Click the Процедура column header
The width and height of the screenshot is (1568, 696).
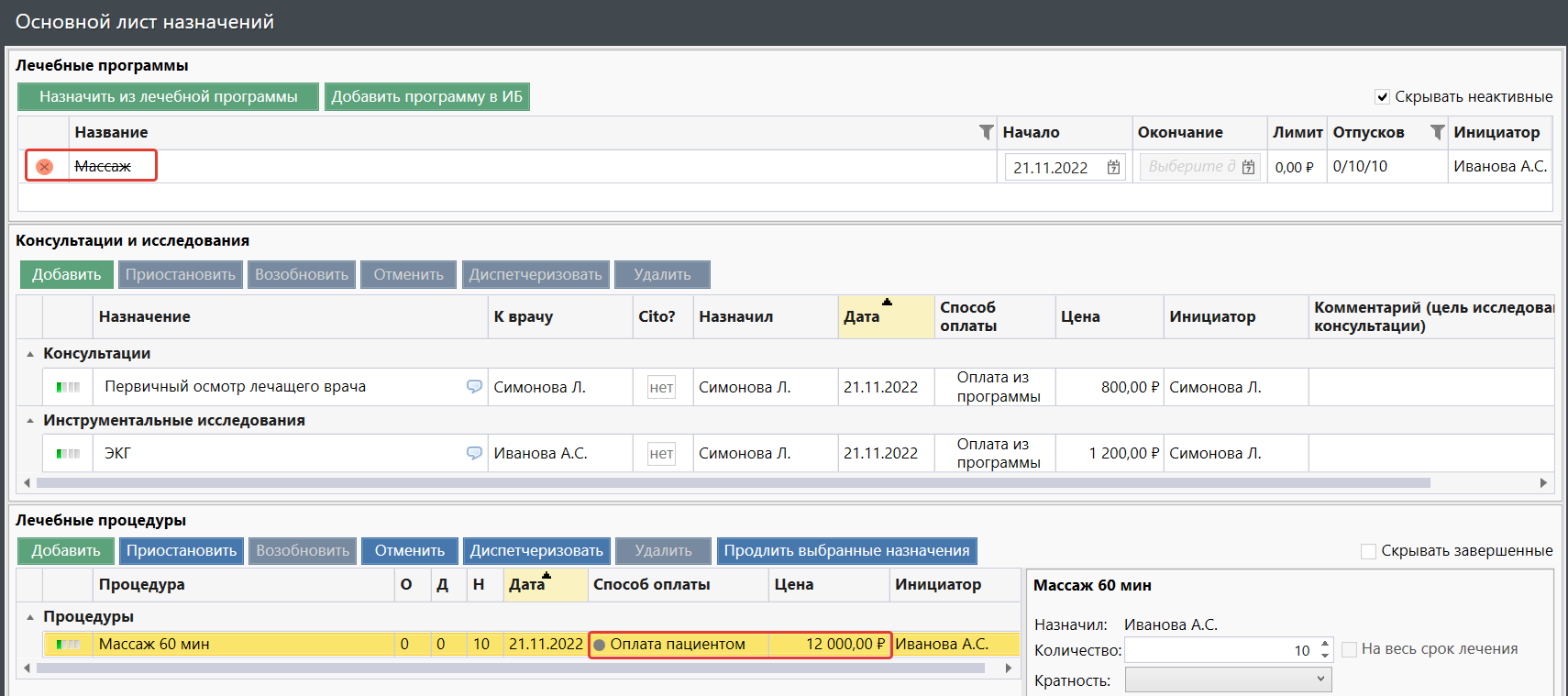point(142,584)
